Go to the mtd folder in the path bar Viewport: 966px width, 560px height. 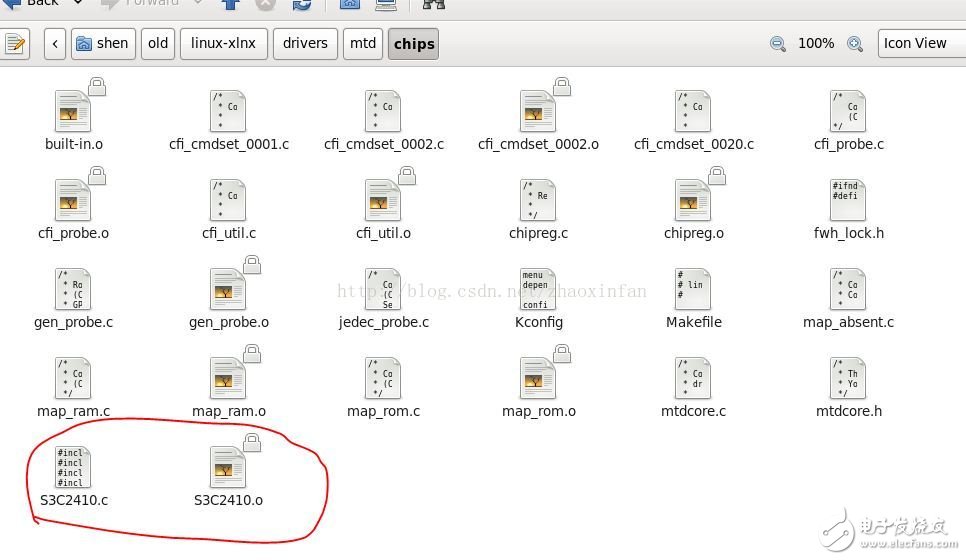pyautogui.click(x=362, y=44)
